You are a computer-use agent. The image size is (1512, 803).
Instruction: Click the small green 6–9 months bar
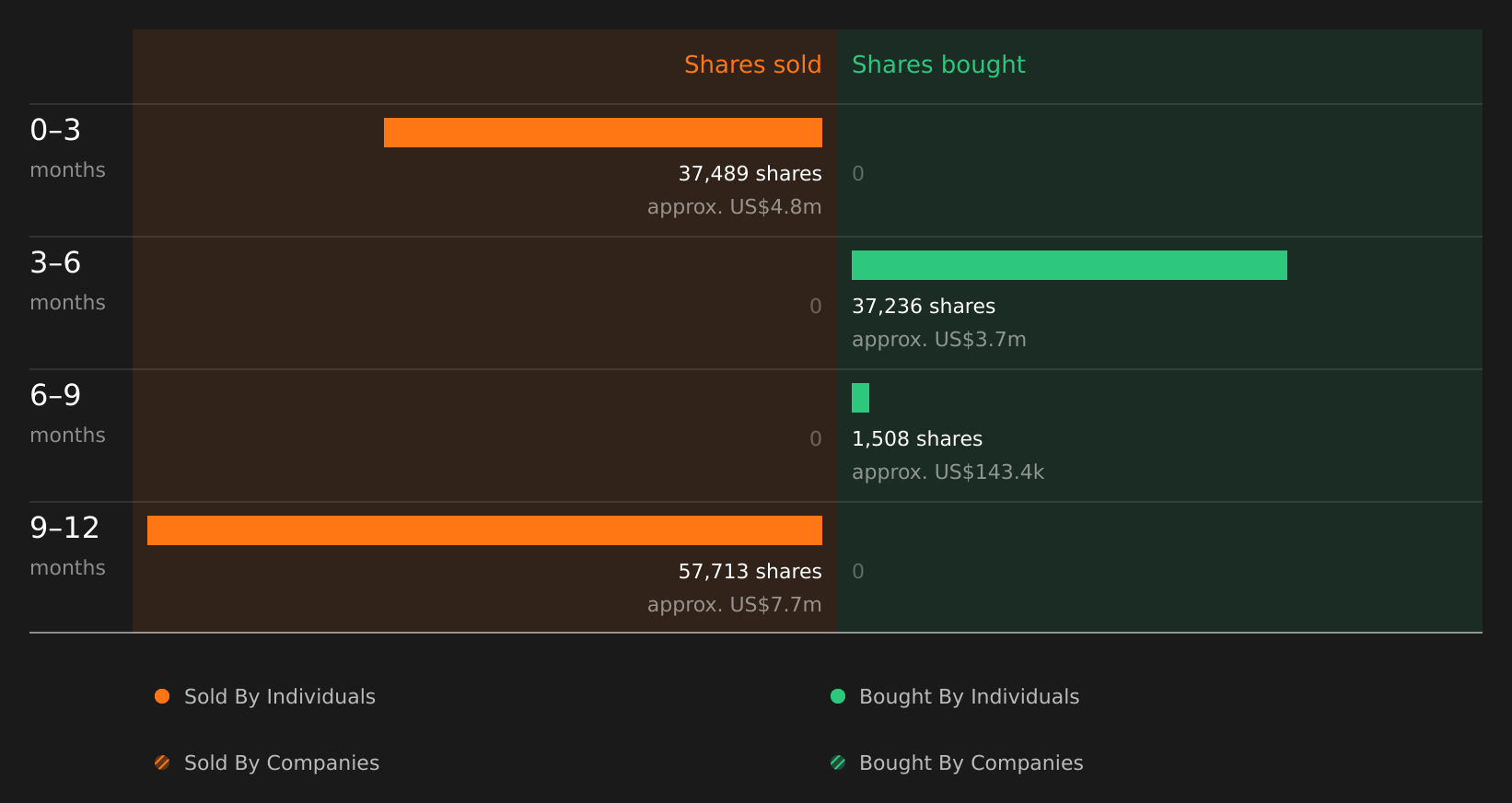[860, 398]
